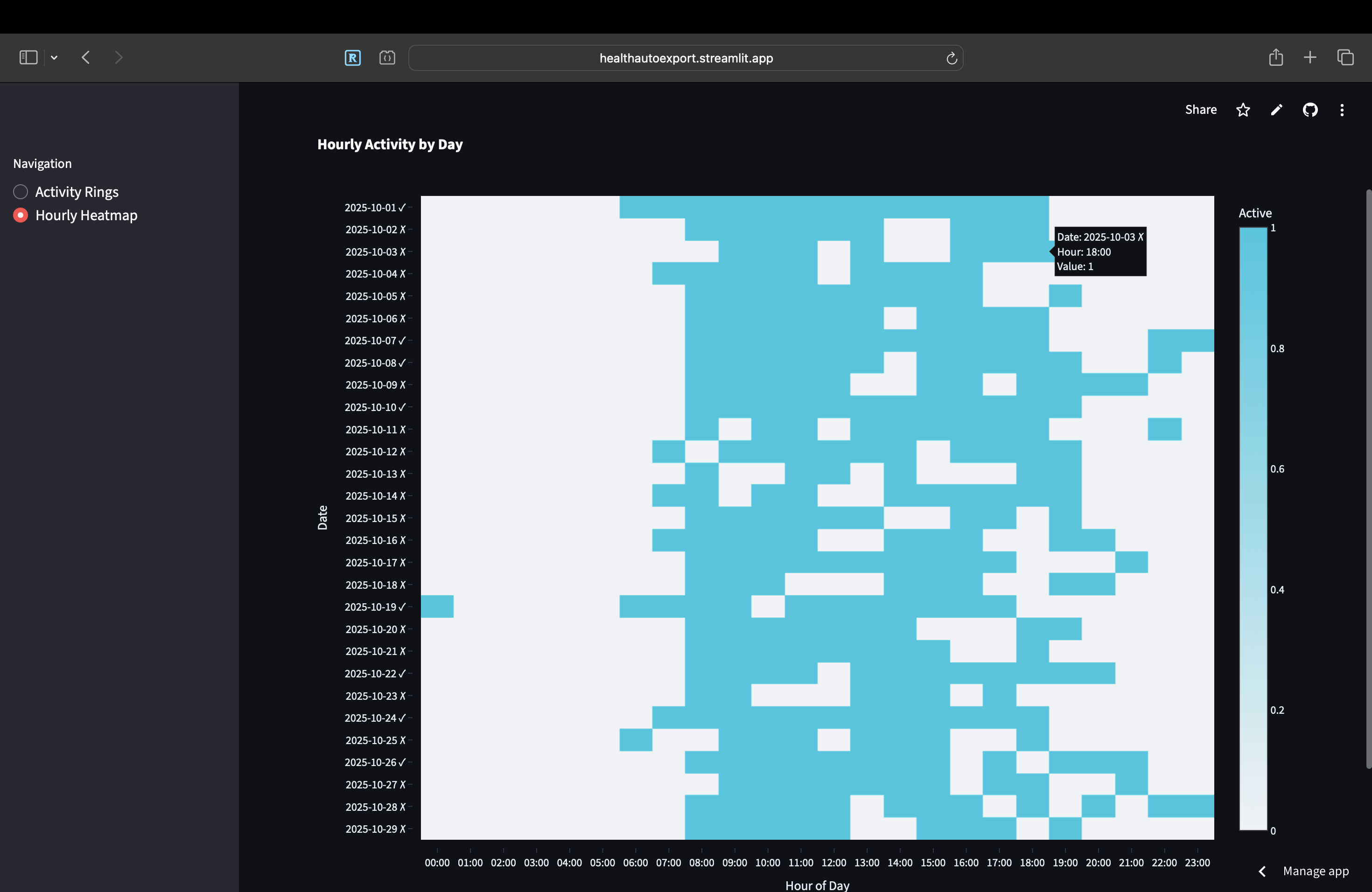Click the R extension icon
The image size is (1372, 892).
tap(352, 58)
